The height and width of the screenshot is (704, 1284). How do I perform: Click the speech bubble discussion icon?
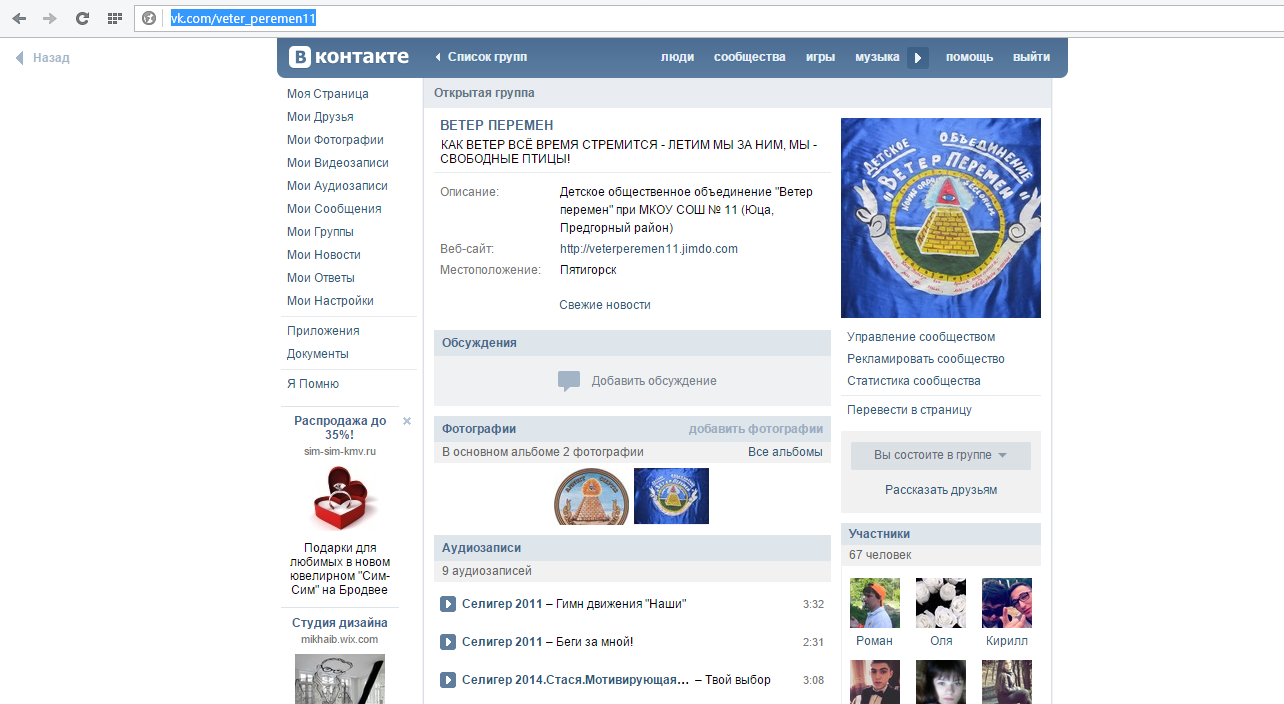[569, 381]
